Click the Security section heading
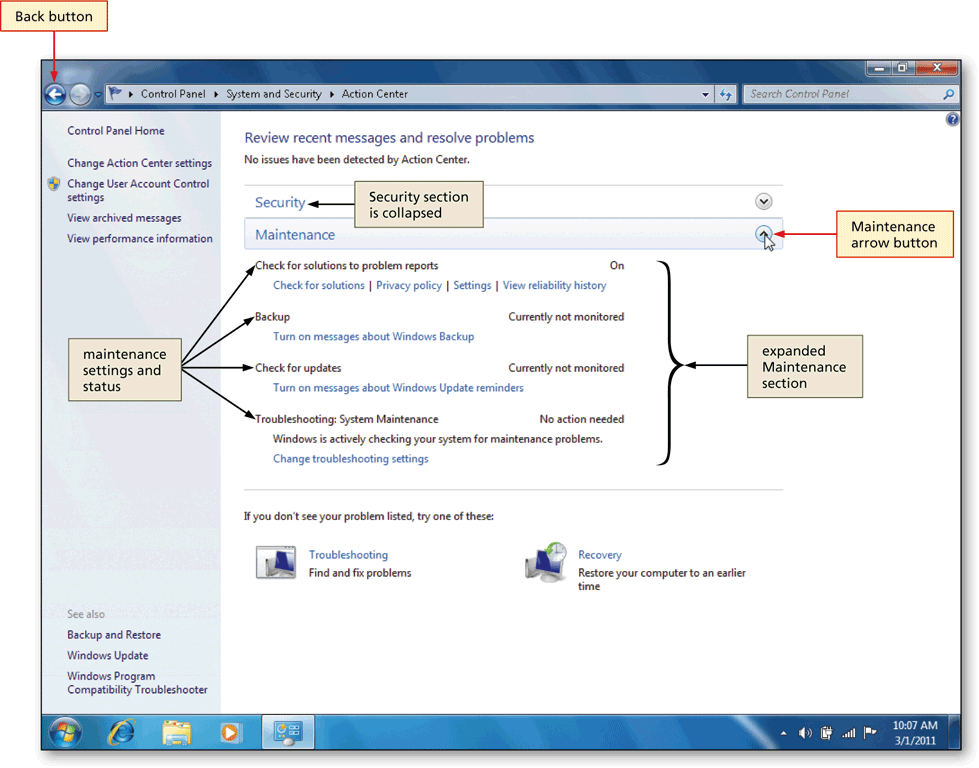This screenshot has height=768, width=979. (280, 202)
